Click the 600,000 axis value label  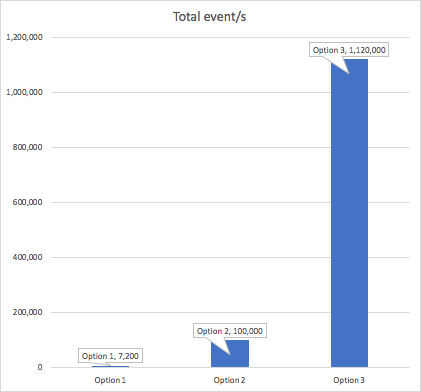coord(28,202)
